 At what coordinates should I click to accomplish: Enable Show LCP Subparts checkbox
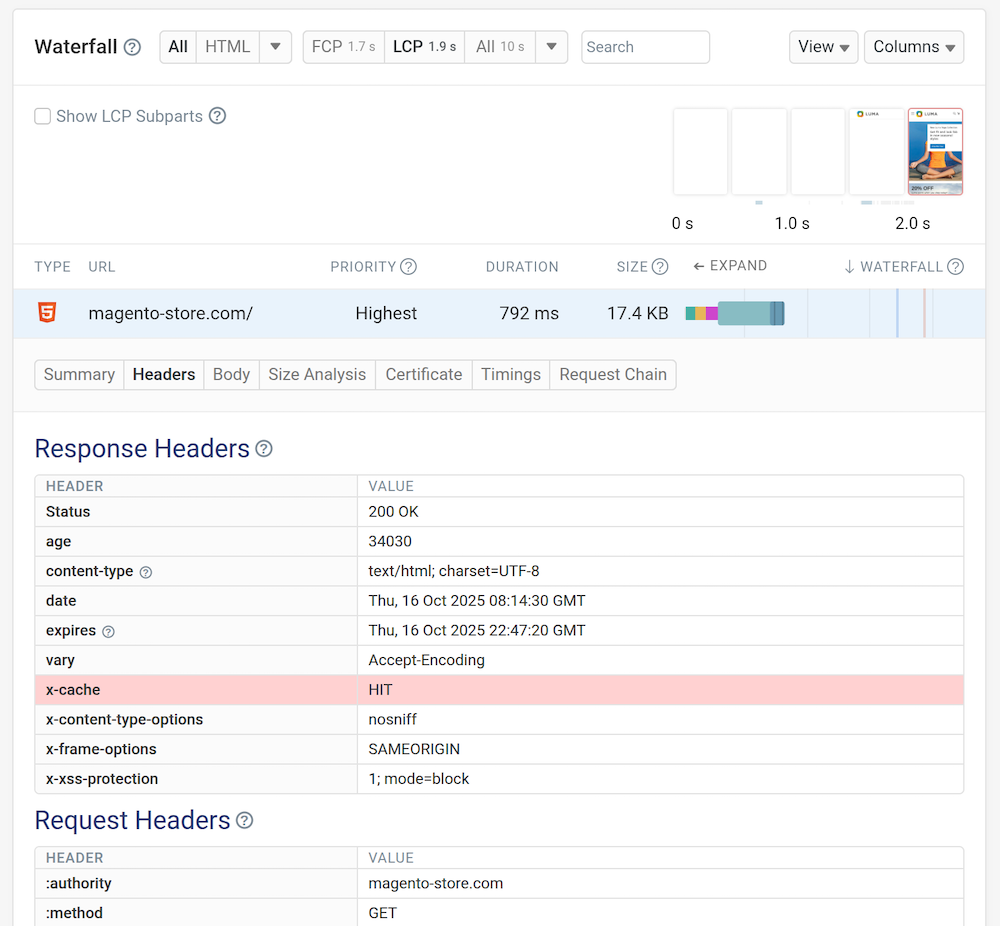click(x=43, y=116)
